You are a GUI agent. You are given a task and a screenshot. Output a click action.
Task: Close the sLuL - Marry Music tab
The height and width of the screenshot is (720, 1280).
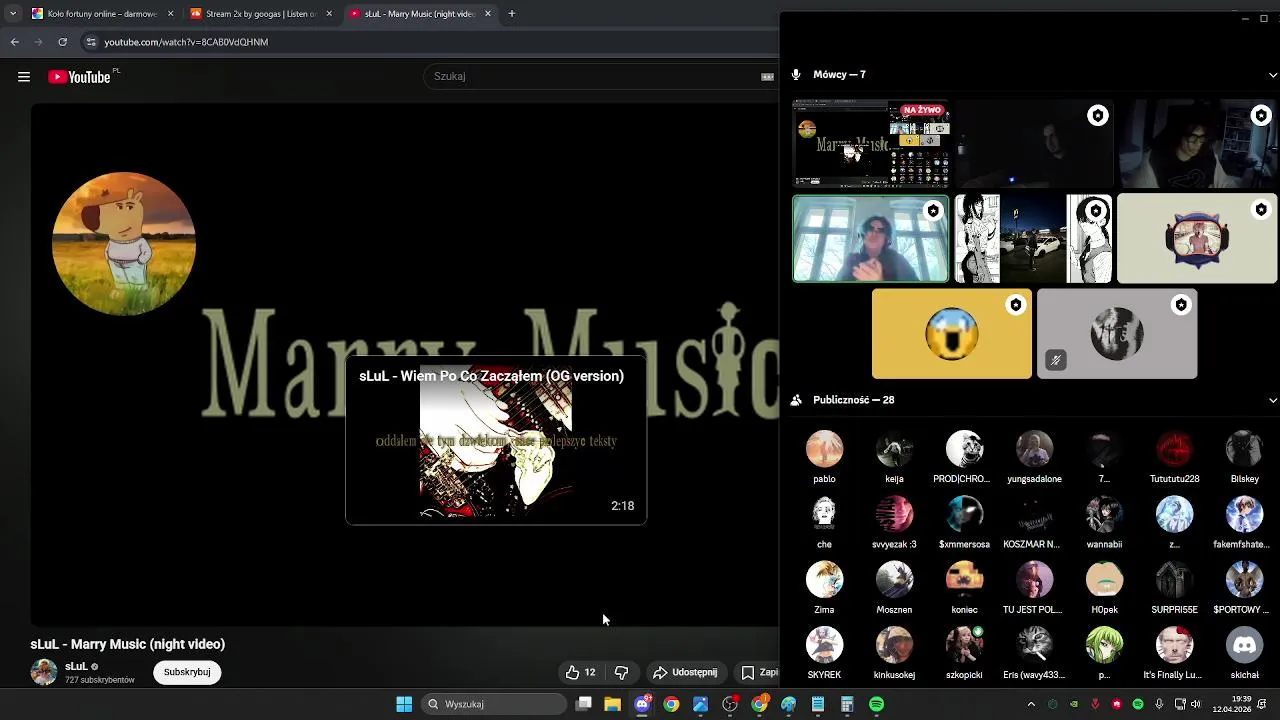[x=488, y=14]
